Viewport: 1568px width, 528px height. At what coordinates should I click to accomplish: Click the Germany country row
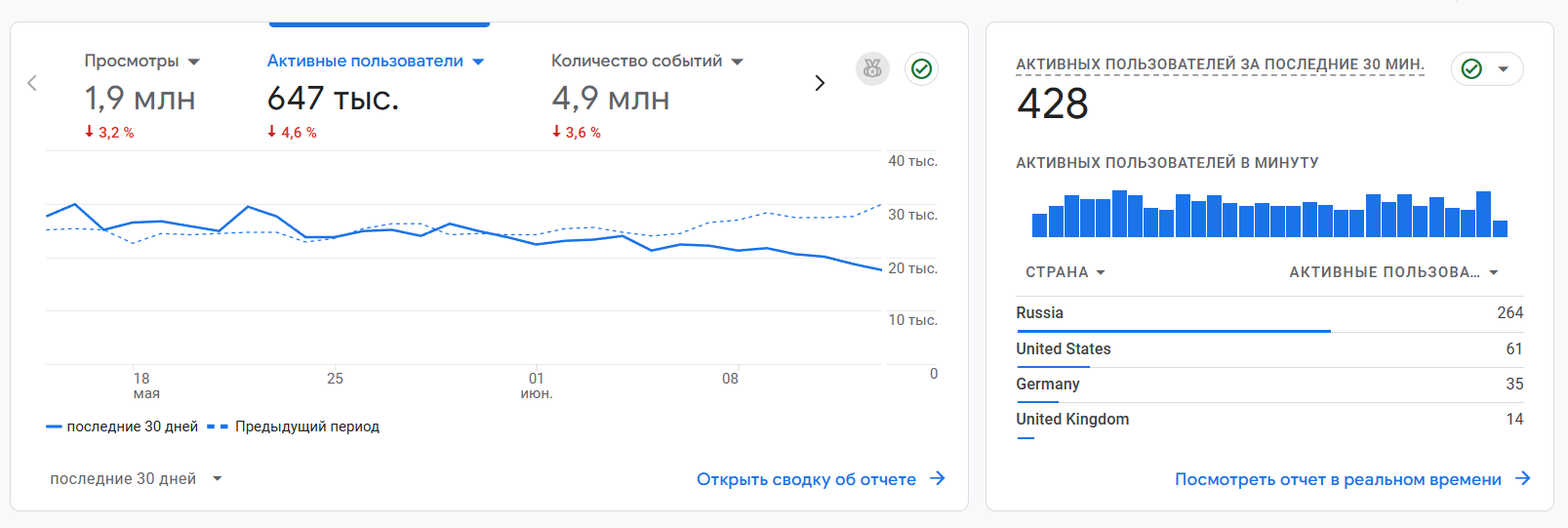[x=1269, y=385]
